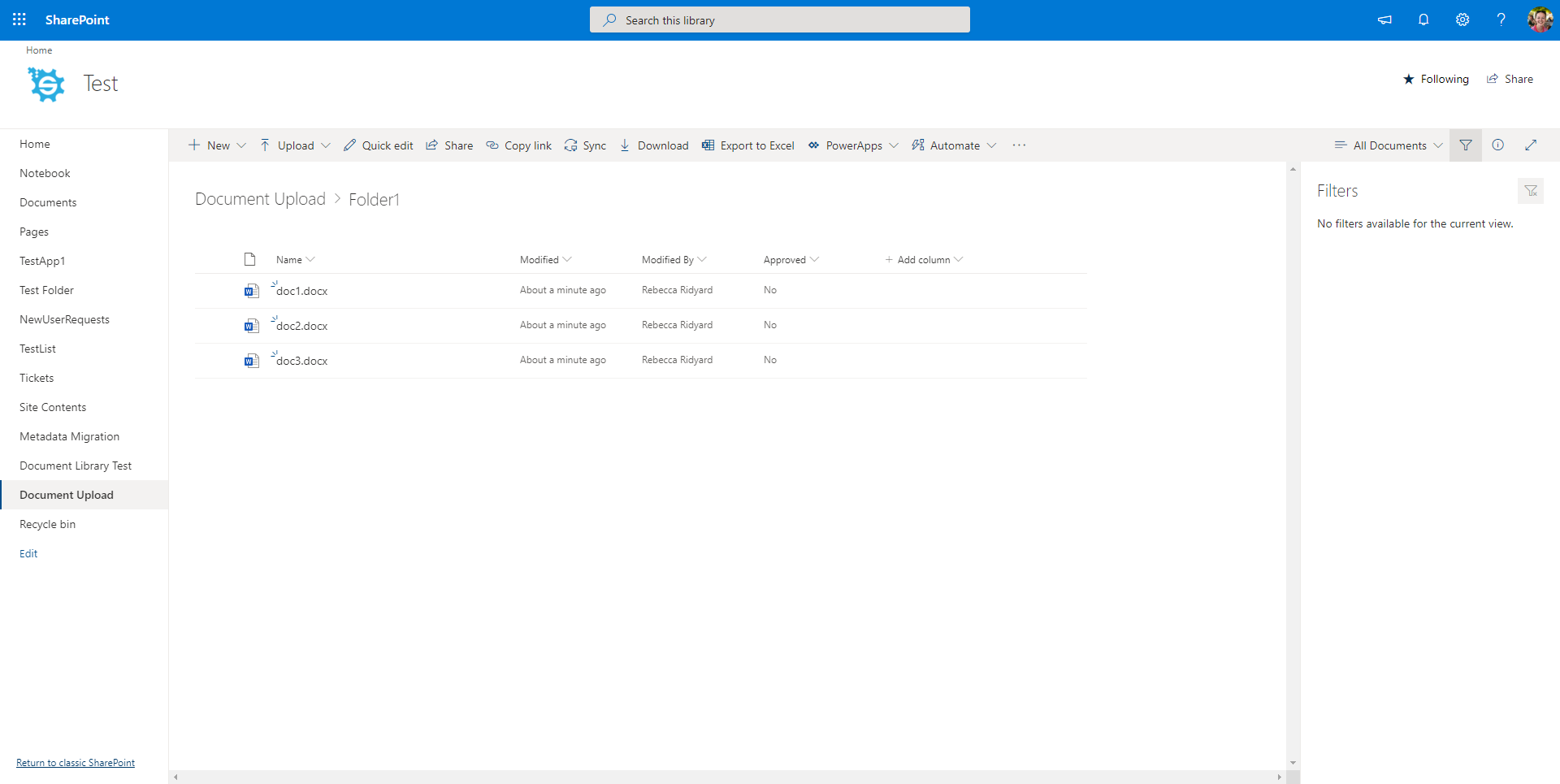Image resolution: width=1560 pixels, height=784 pixels.
Task: Click Add column
Action: [924, 260]
